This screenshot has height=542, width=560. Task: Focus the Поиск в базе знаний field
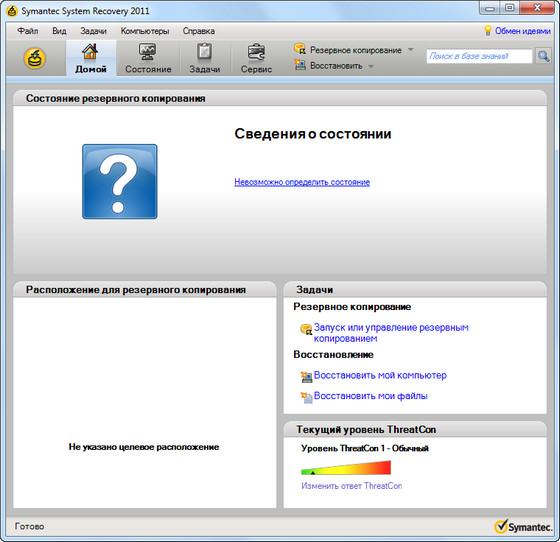point(479,56)
